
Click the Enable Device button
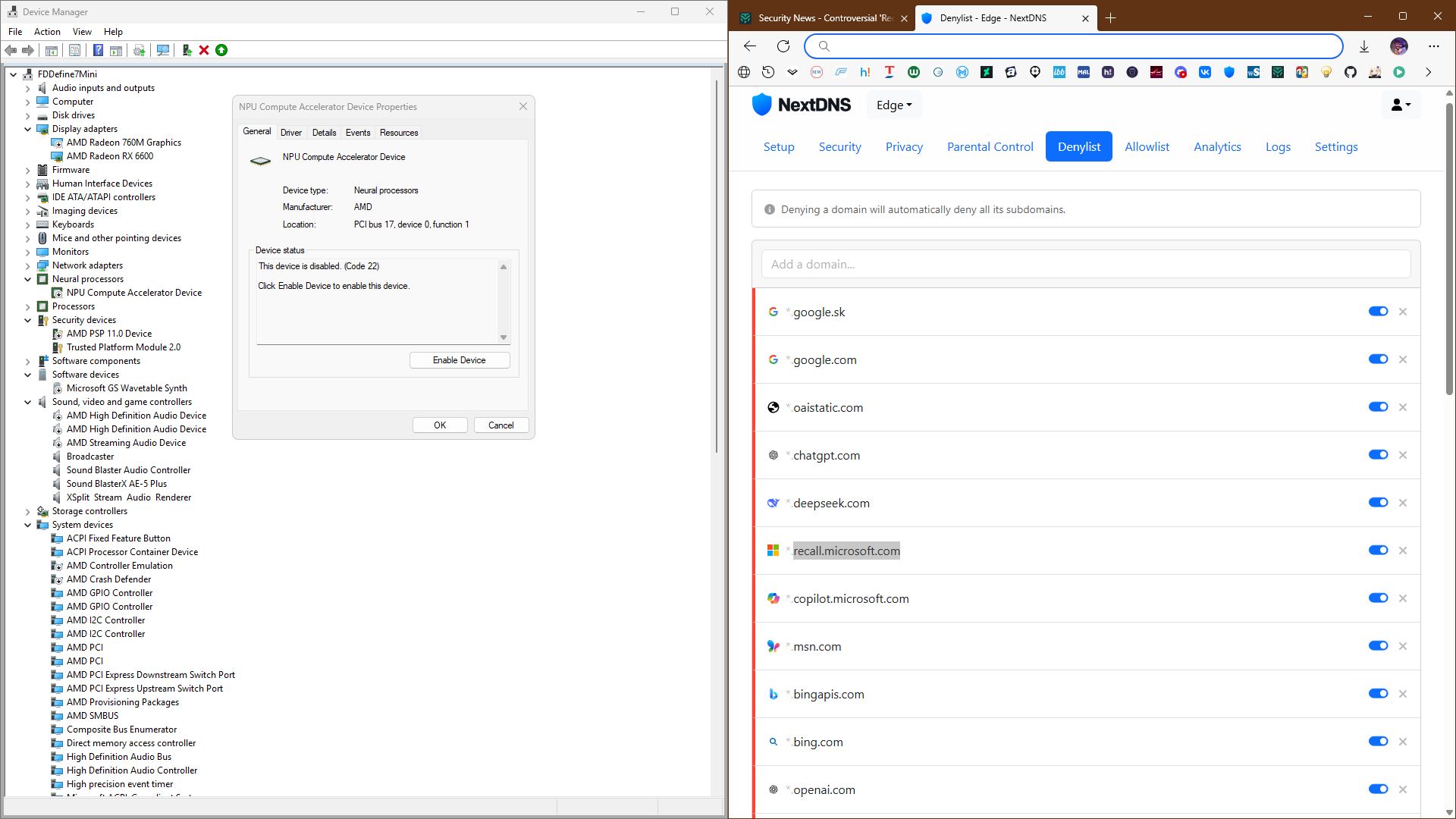click(459, 360)
